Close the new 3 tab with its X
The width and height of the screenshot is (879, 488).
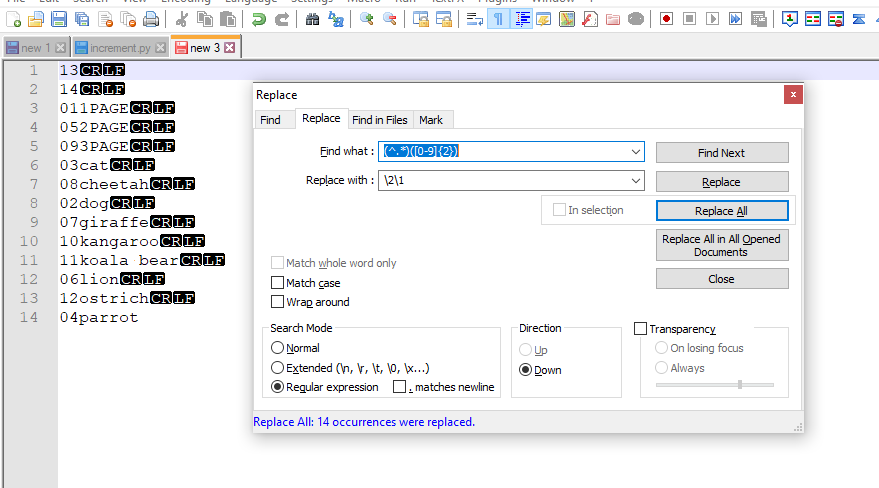point(229,48)
